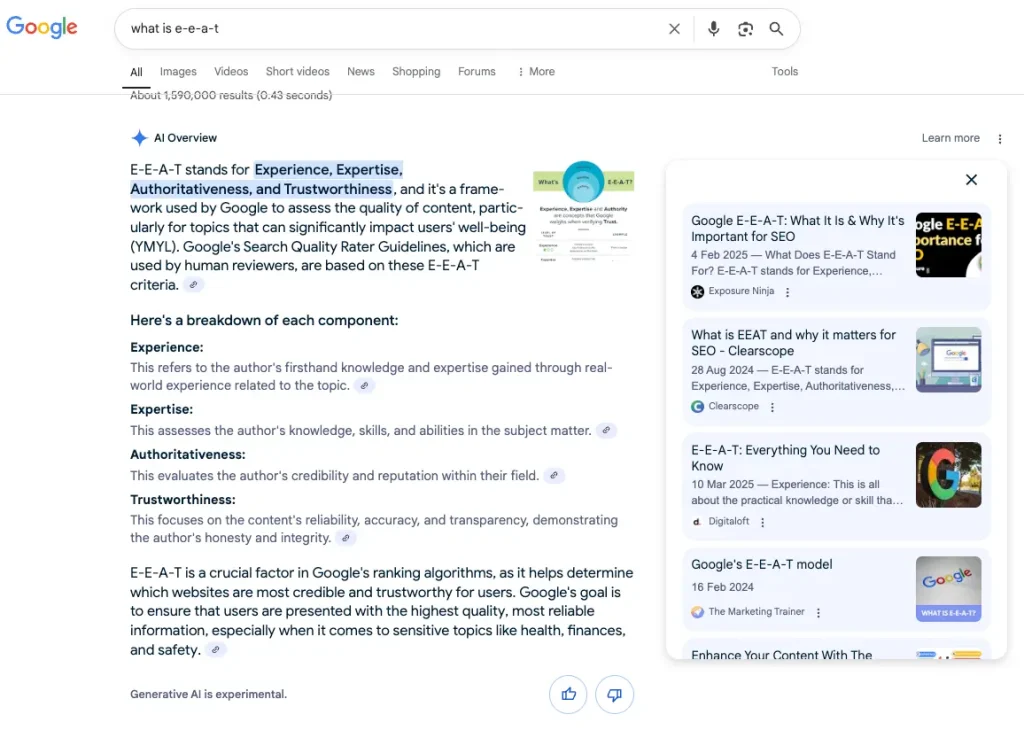1024x730 pixels.
Task: Open the E-E-A-T infographic thumbnail
Action: click(x=583, y=212)
